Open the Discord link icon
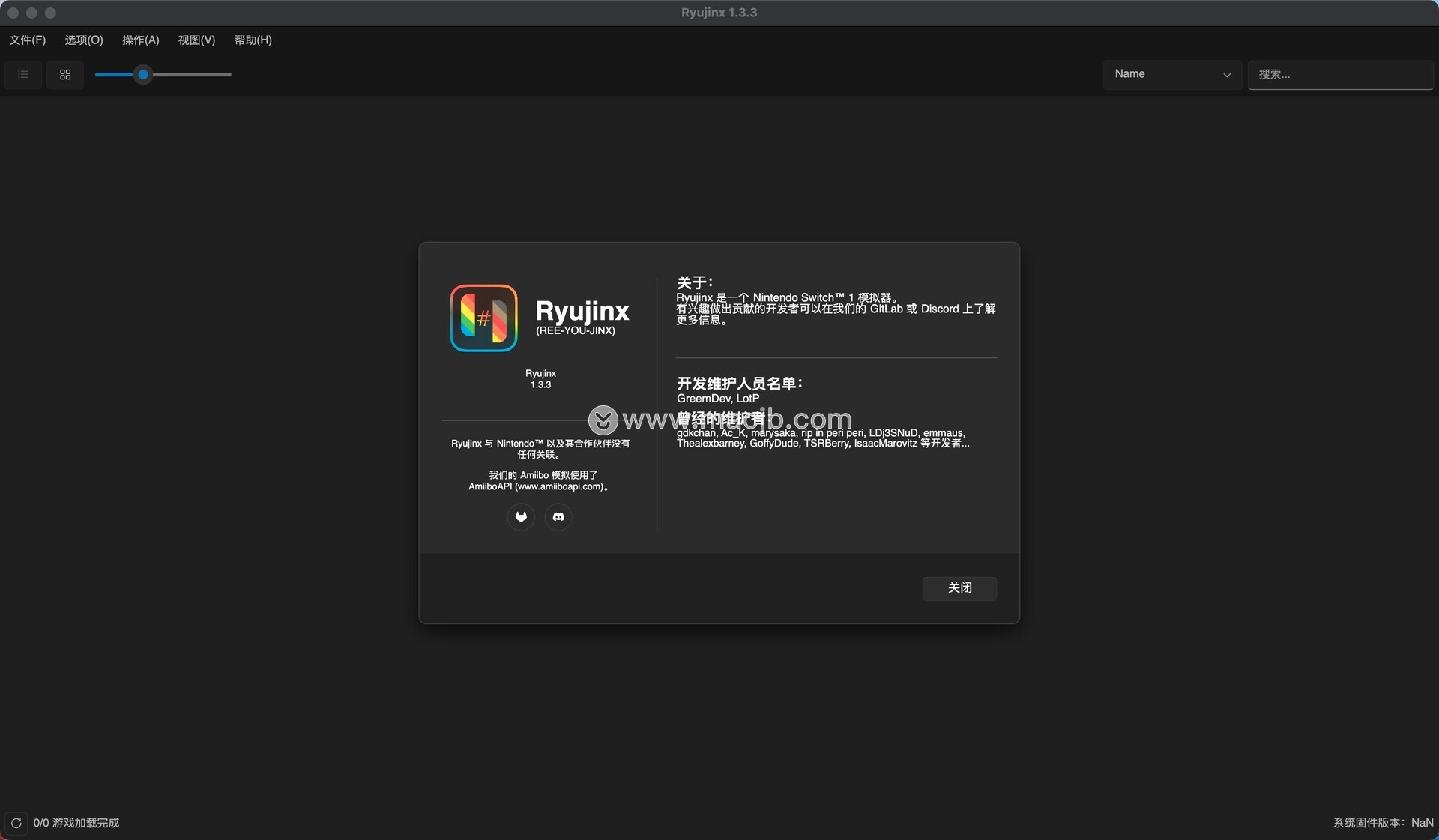Image resolution: width=1439 pixels, height=840 pixels. click(558, 517)
